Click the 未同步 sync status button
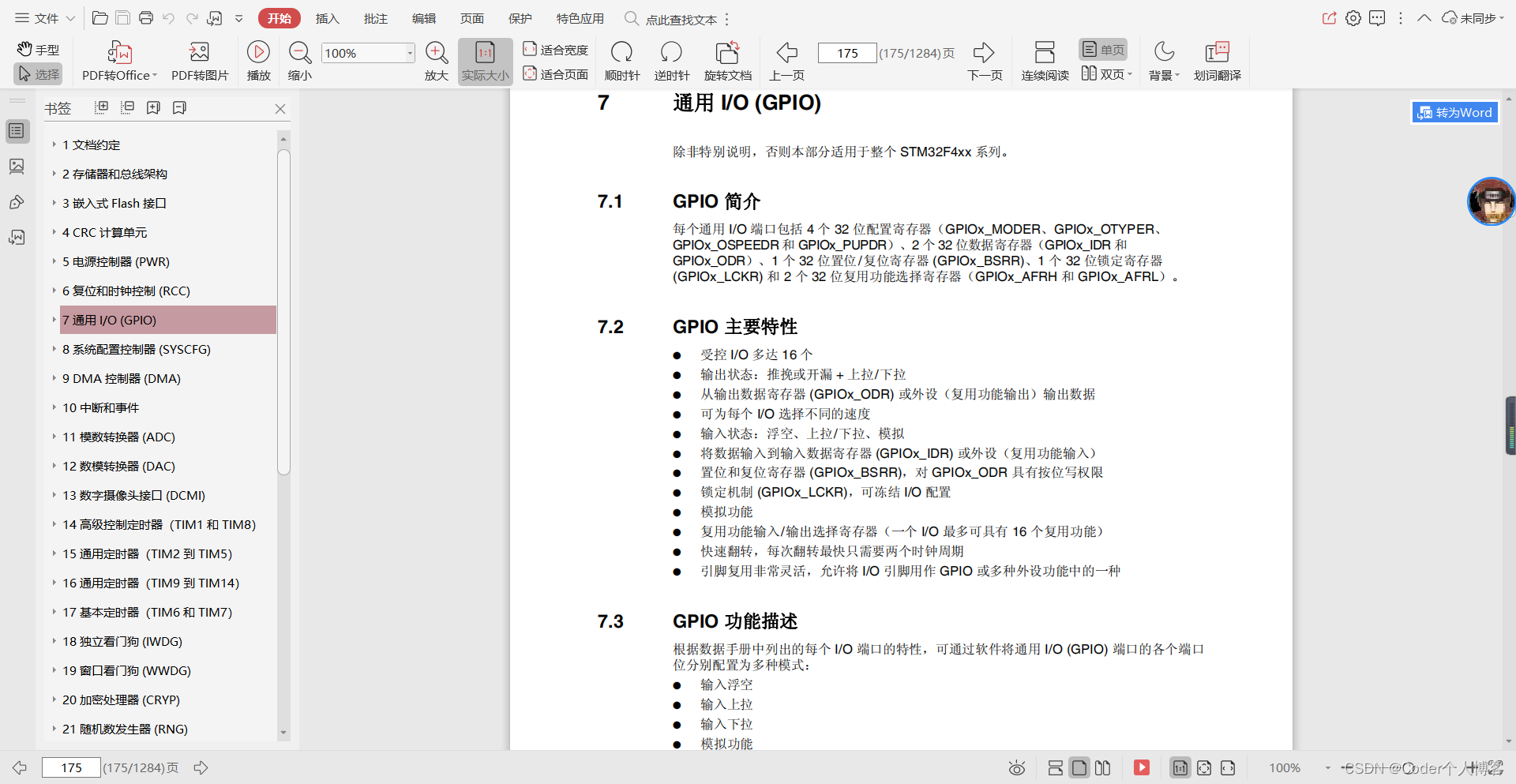Image resolution: width=1516 pixels, height=784 pixels. tap(1472, 18)
